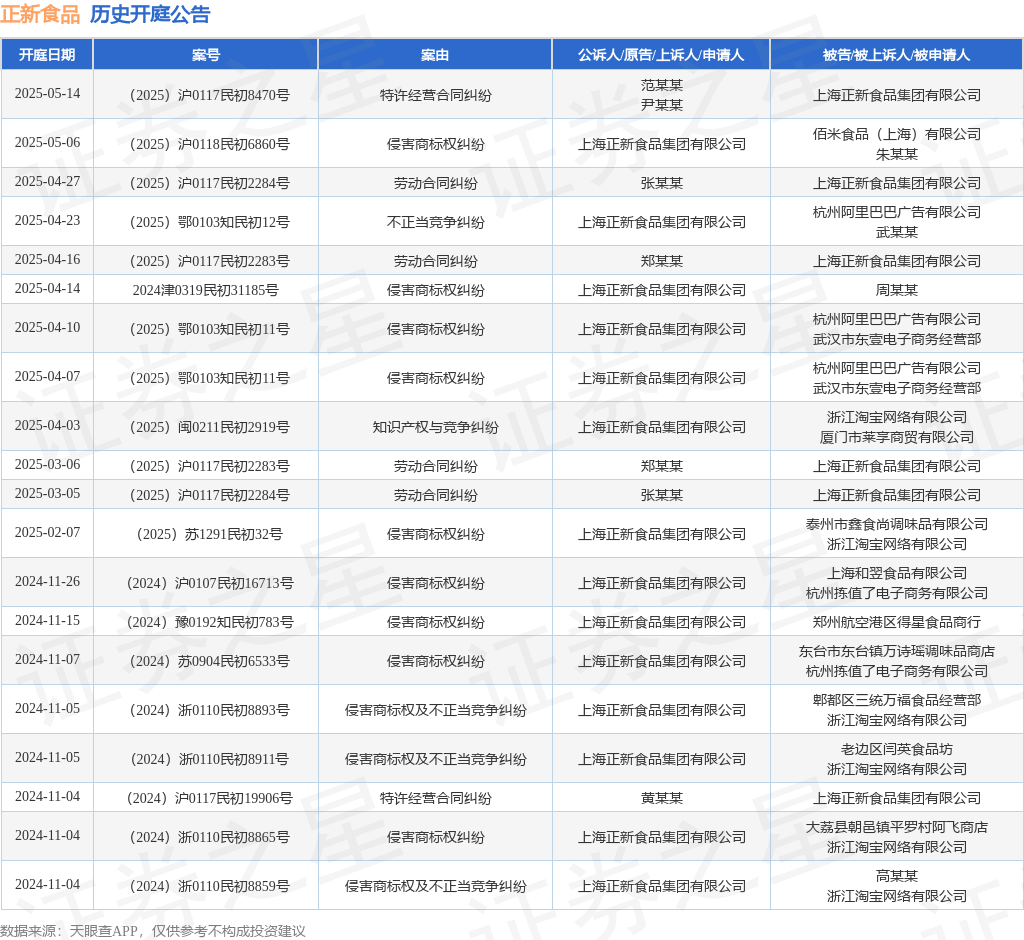Click the date cell 2025-05-06
The width and height of the screenshot is (1024, 940).
47,142
